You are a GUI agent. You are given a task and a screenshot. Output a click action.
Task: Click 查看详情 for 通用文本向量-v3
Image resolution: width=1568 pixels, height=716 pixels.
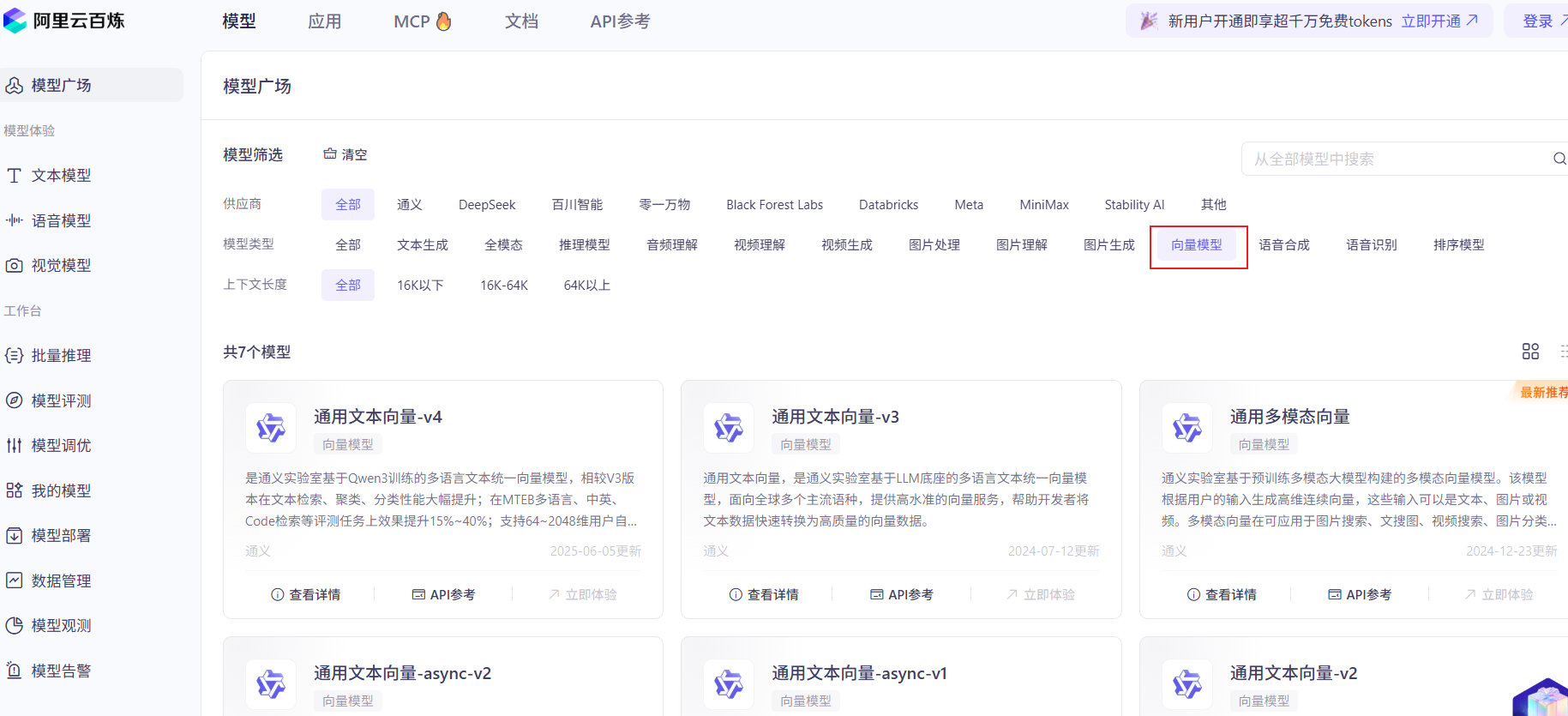(x=764, y=594)
